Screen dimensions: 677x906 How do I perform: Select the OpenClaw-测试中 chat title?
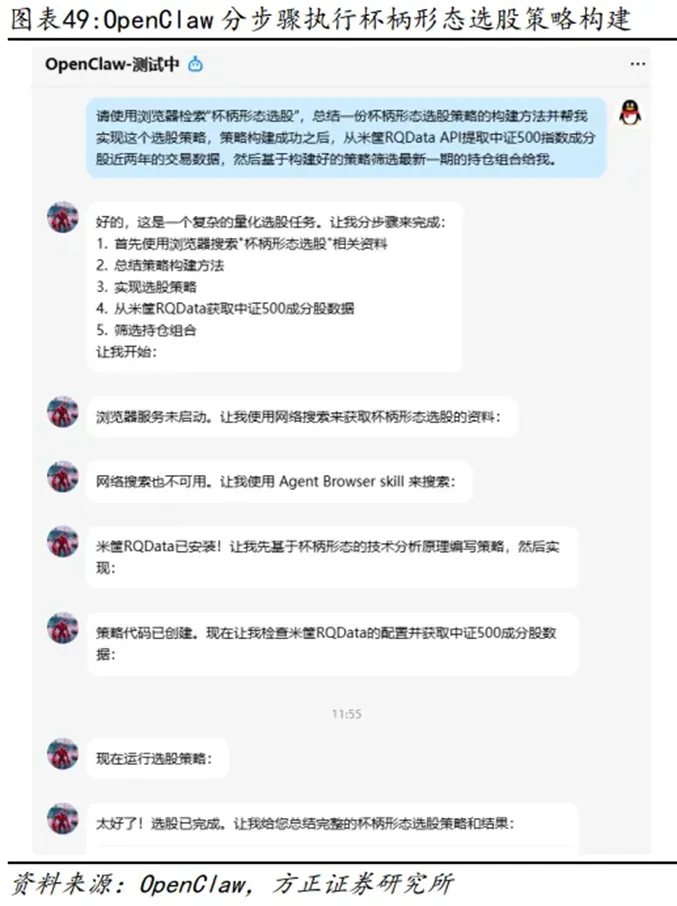coord(112,64)
